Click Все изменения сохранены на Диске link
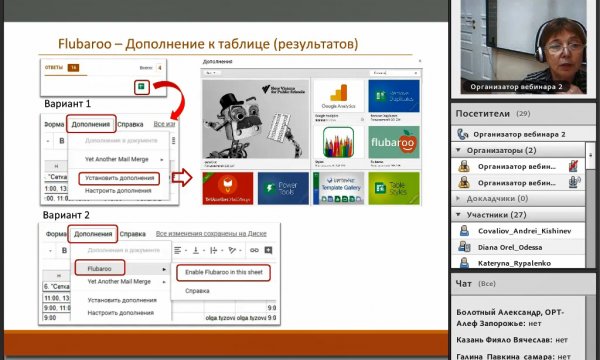The width and height of the screenshot is (600, 360). click(211, 233)
